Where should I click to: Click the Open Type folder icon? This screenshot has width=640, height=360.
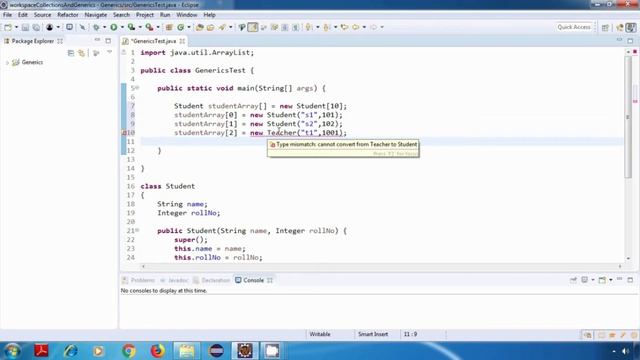tap(200, 27)
